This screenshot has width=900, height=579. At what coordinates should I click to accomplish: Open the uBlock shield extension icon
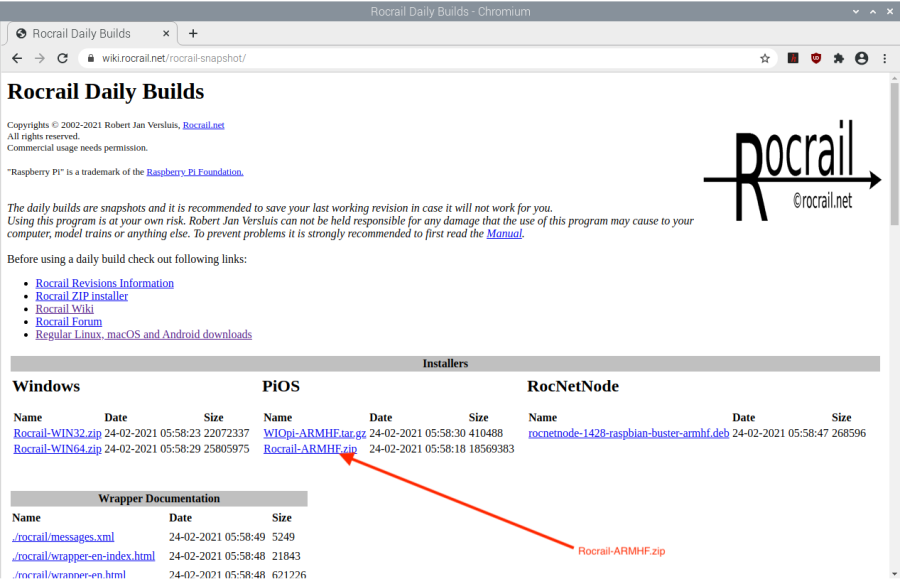[x=816, y=58]
